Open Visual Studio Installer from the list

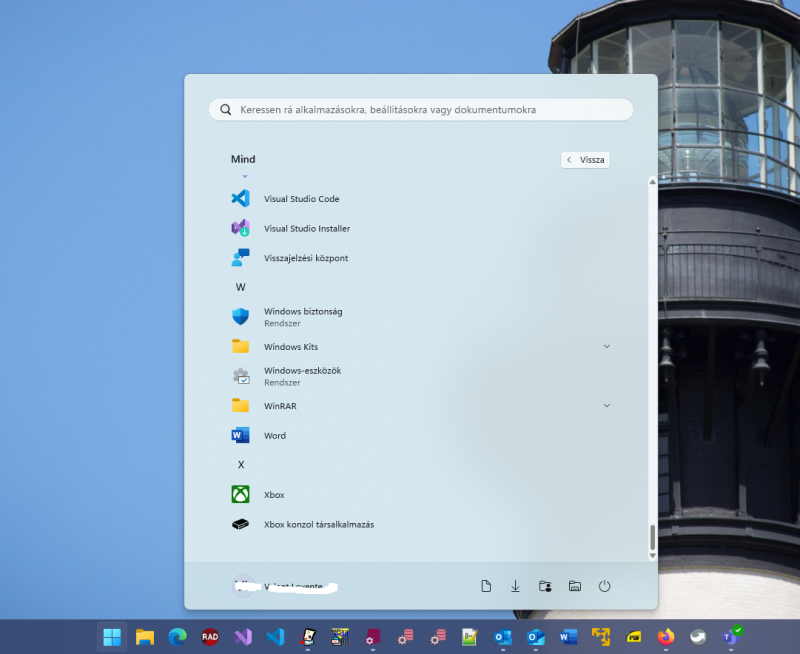[x=421, y=228]
